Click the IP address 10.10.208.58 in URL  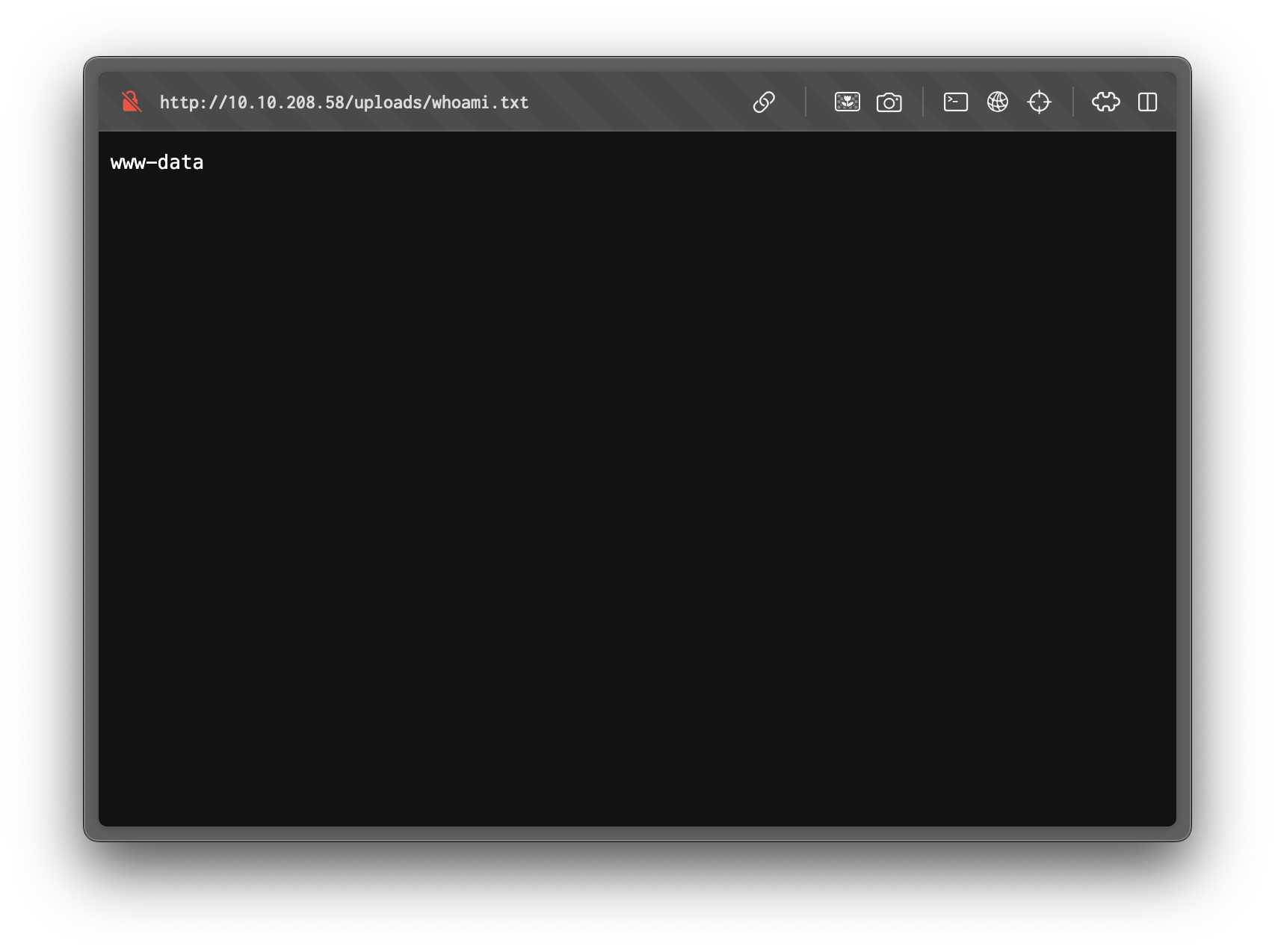[285, 102]
